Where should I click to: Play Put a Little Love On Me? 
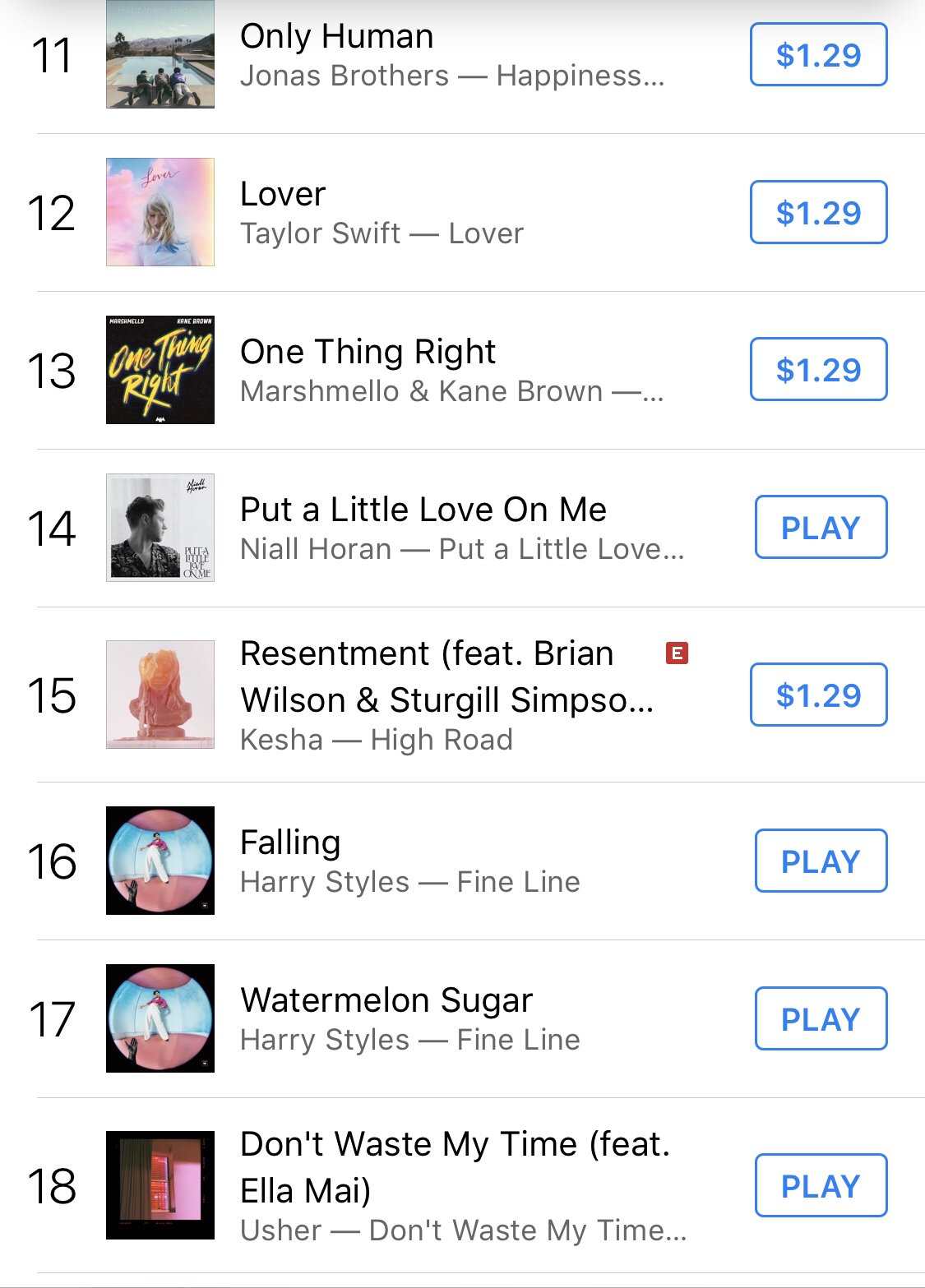pyautogui.click(x=821, y=528)
